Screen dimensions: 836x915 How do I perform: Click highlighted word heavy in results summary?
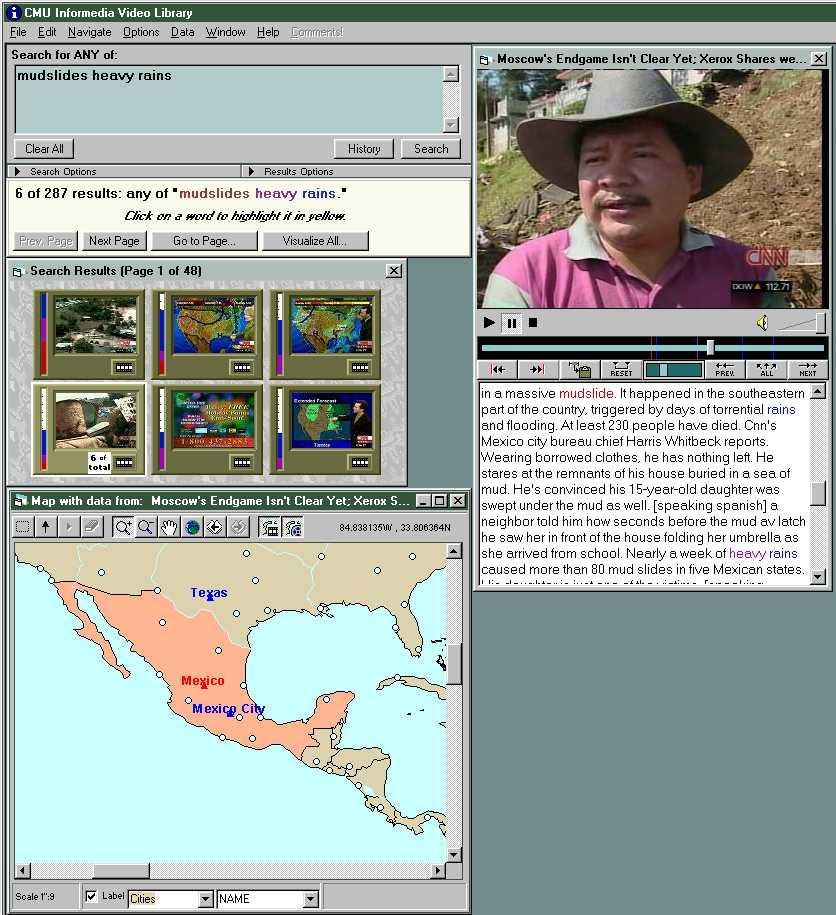pos(277,193)
